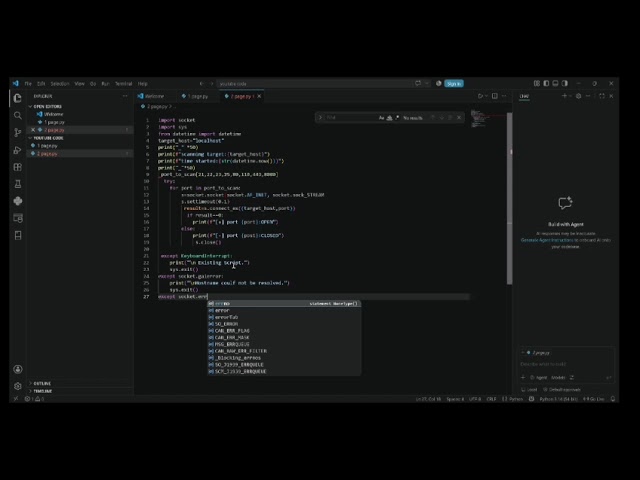Close the Find widget
Screen dimensions: 640x480
pos(459,118)
